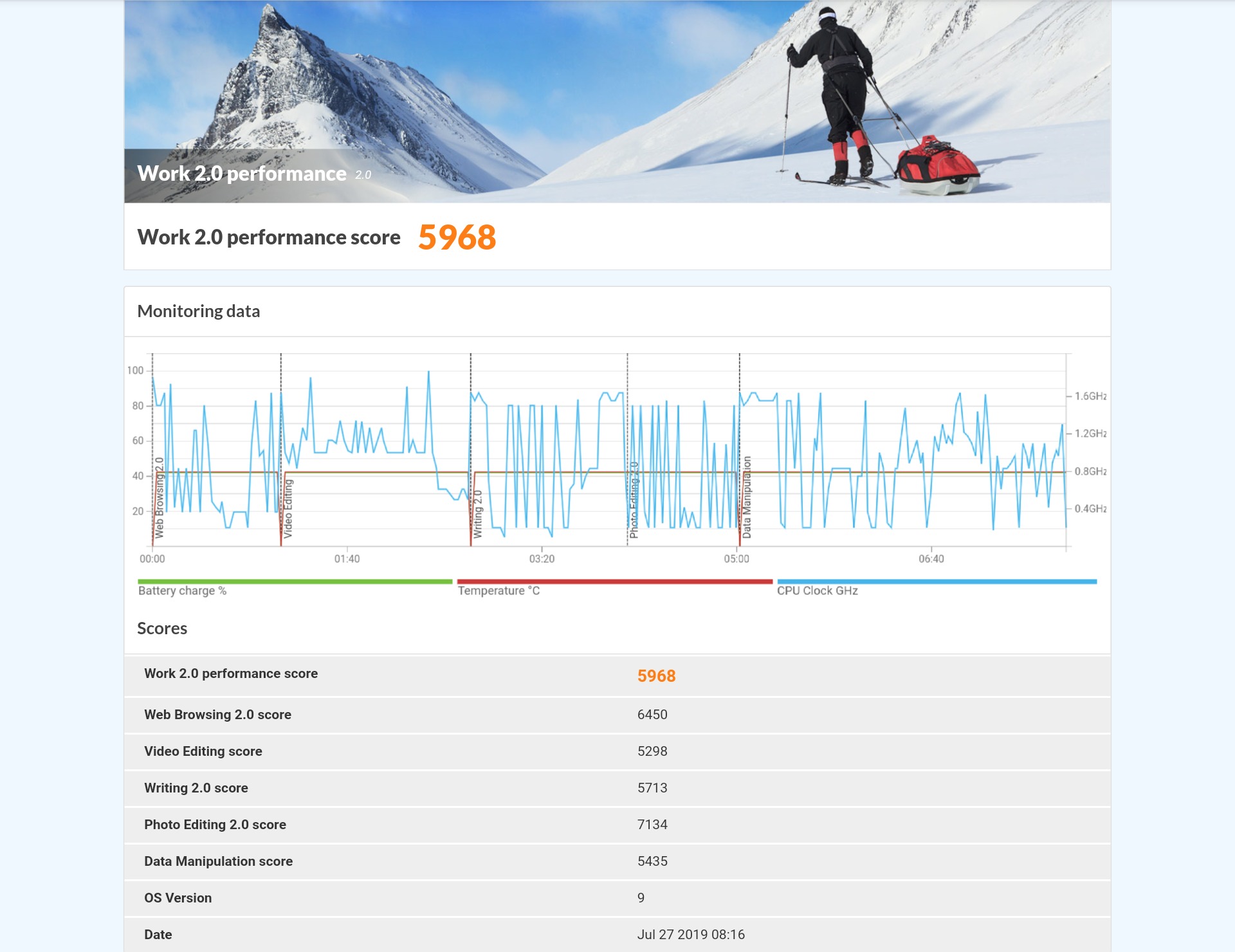Click the 6450 score value
The width and height of the screenshot is (1235, 952).
tap(652, 715)
